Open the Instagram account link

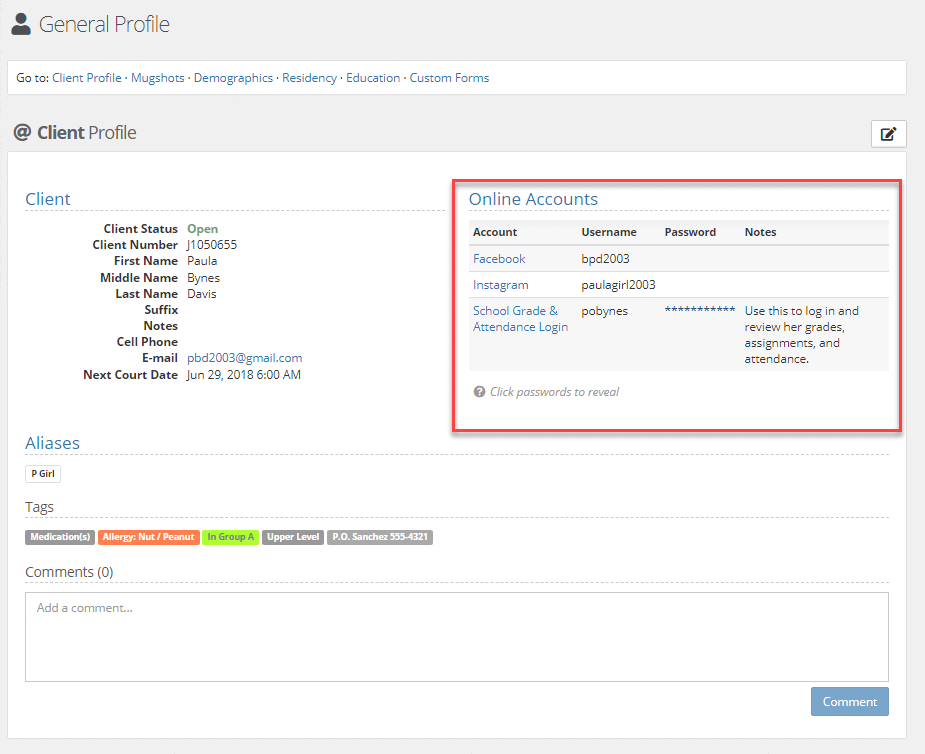point(500,285)
